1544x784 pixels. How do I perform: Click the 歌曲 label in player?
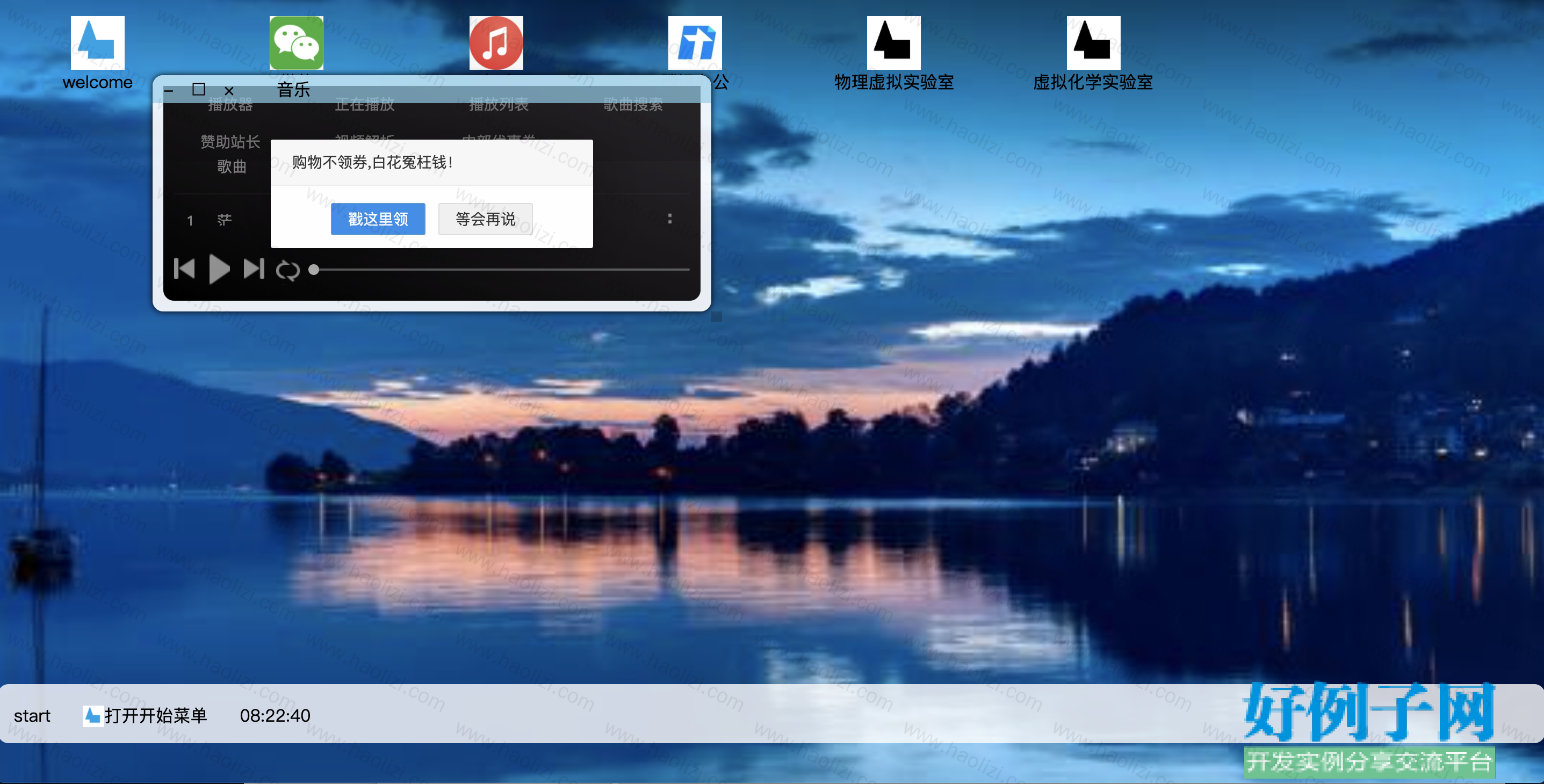[232, 166]
